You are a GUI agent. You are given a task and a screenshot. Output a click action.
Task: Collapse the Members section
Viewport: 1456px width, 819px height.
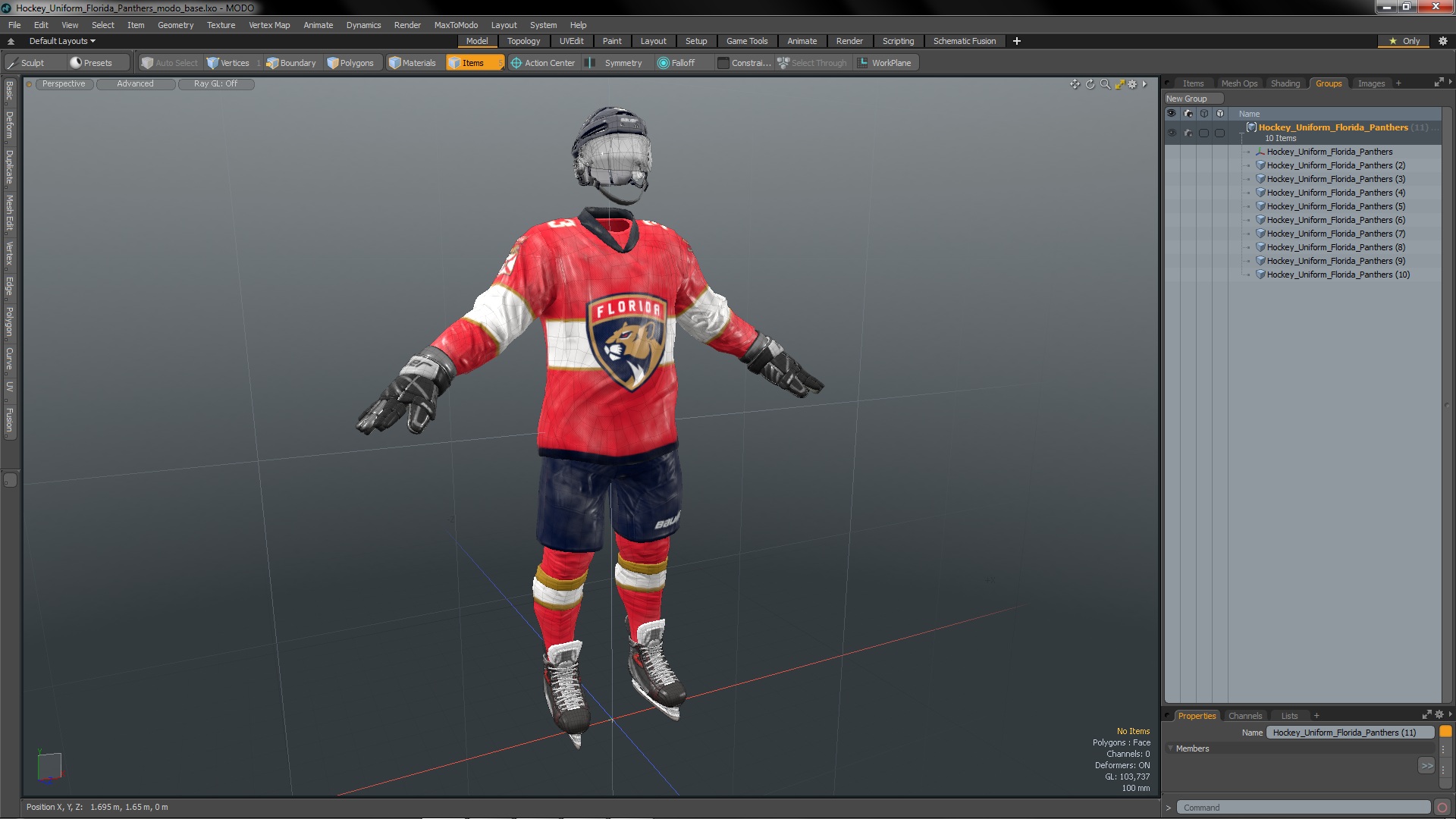click(x=1171, y=748)
